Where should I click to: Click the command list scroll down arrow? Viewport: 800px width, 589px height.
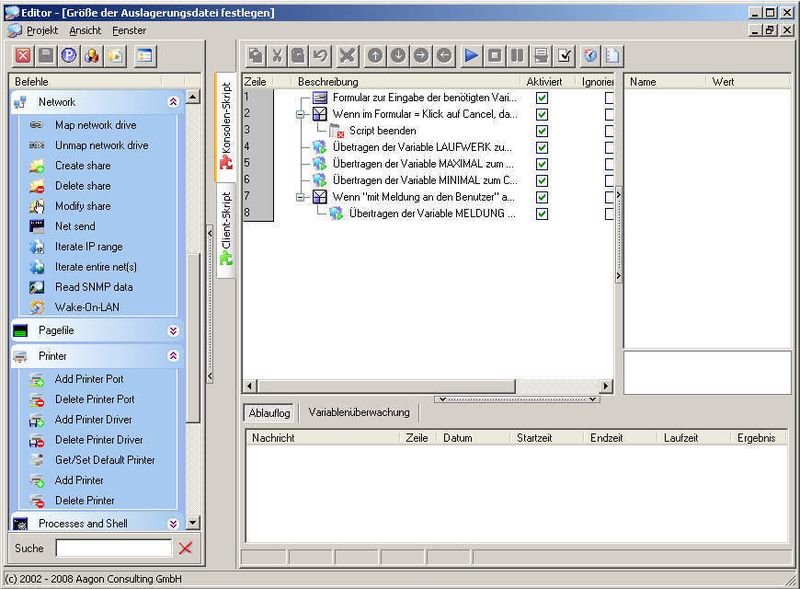pos(192,523)
